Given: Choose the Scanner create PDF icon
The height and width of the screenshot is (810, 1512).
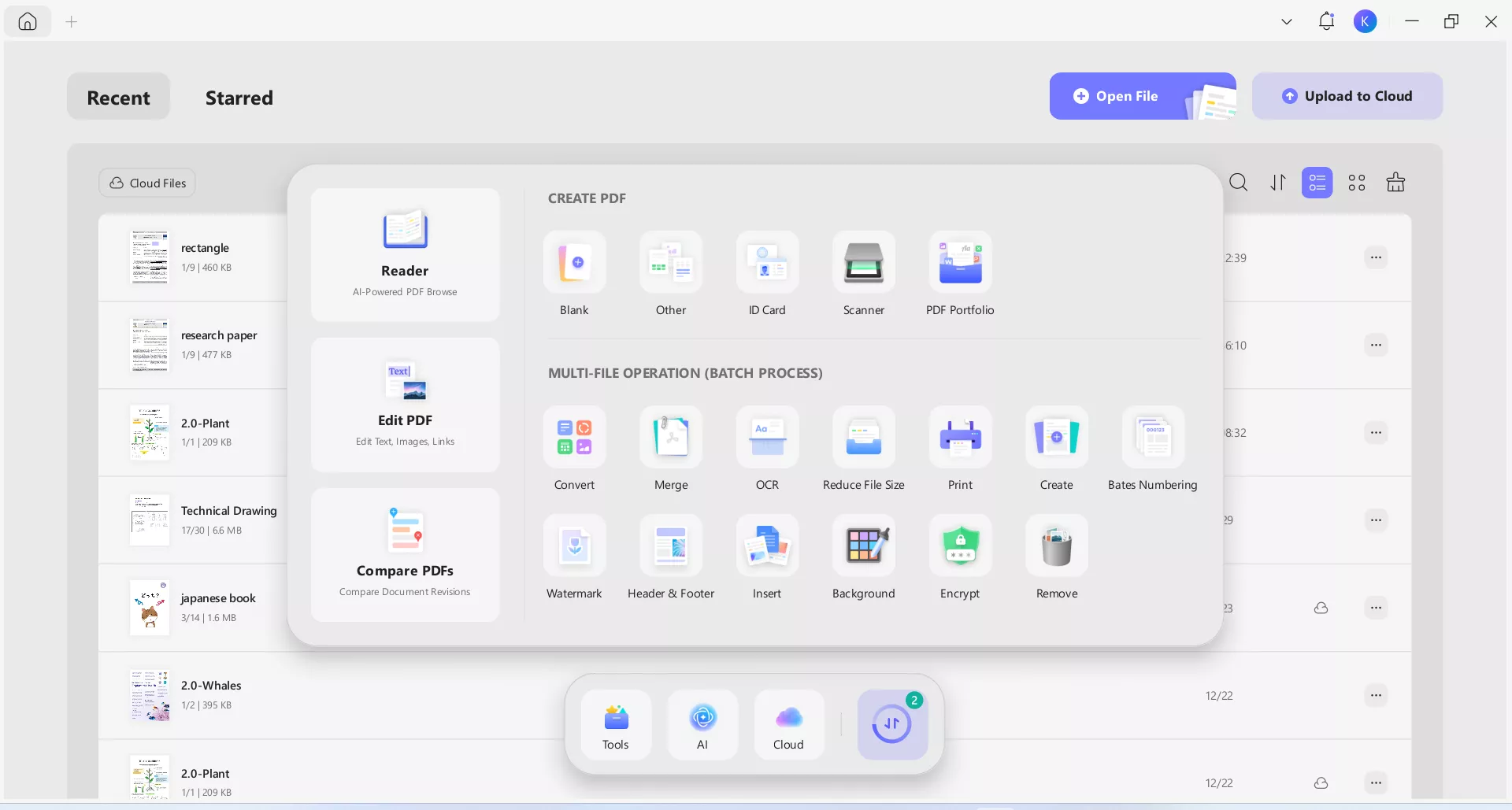Looking at the screenshot, I should click(864, 262).
